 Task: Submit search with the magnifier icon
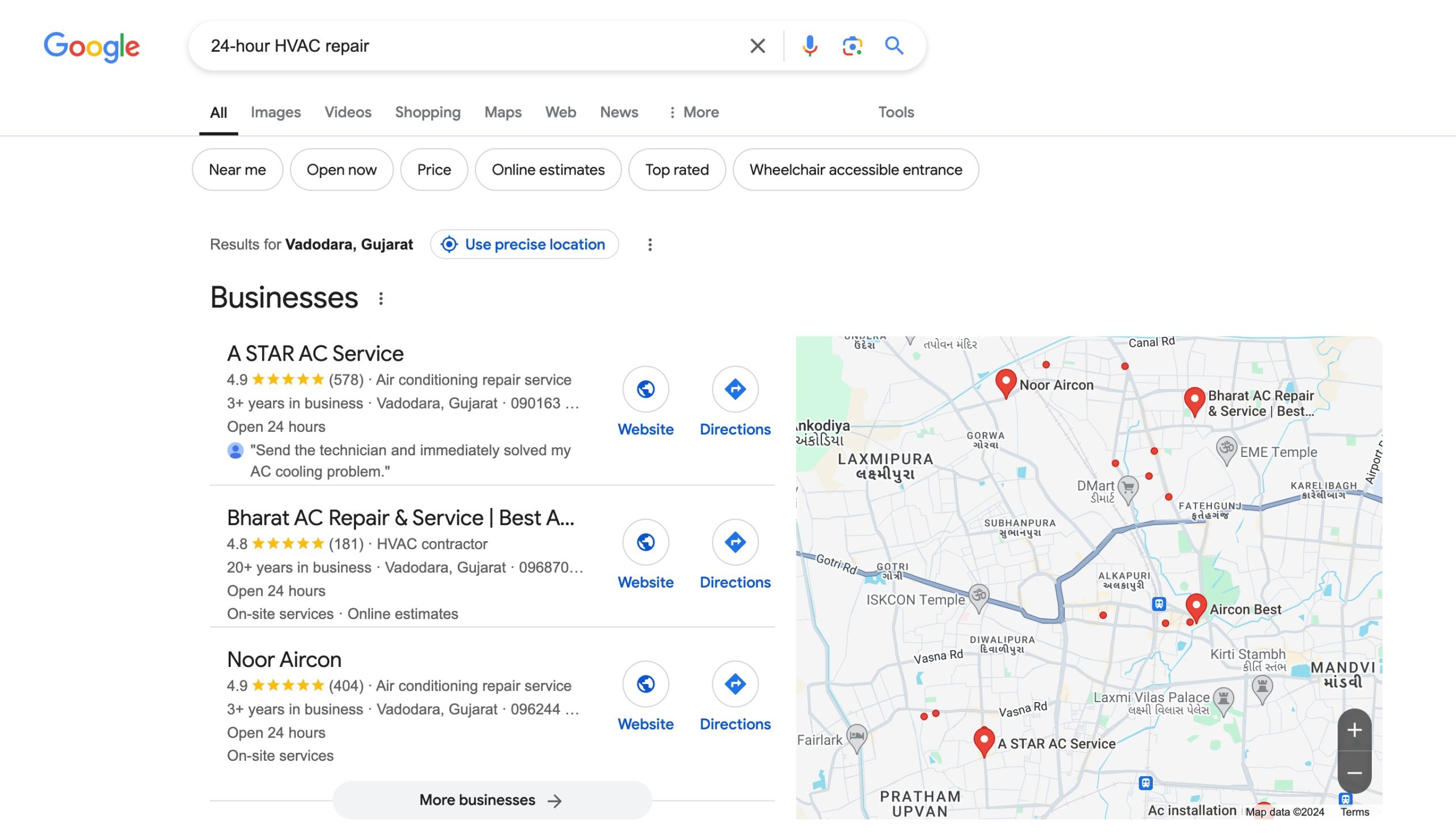pyautogui.click(x=894, y=46)
